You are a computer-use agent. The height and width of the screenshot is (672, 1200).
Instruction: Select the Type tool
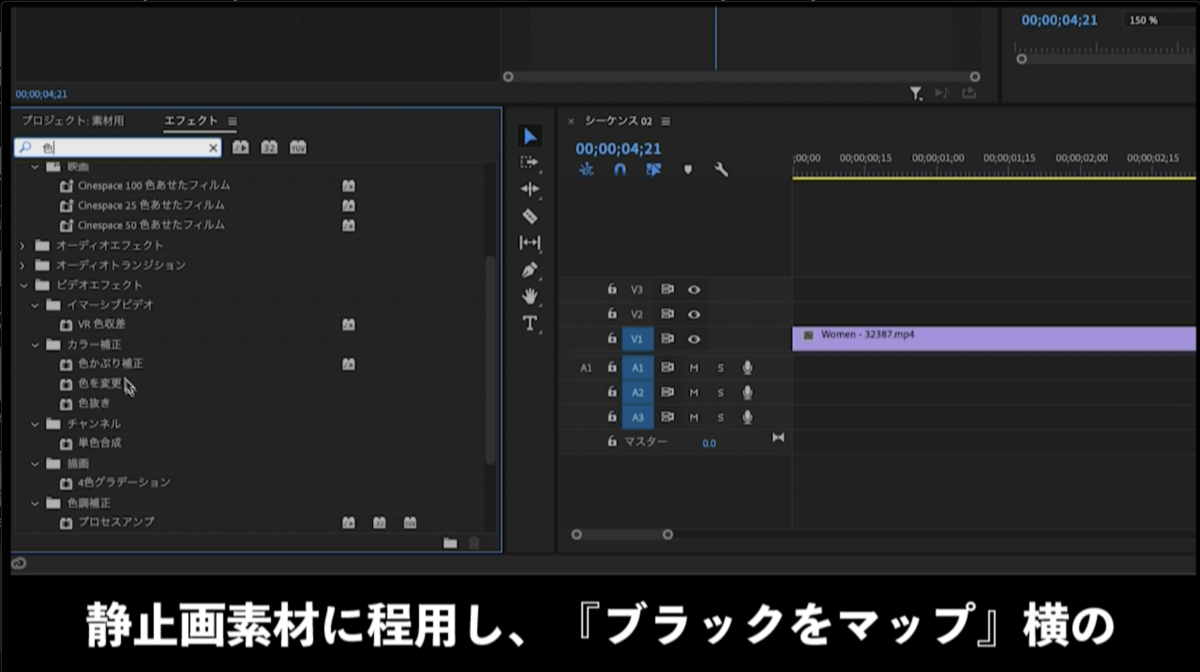coord(530,323)
